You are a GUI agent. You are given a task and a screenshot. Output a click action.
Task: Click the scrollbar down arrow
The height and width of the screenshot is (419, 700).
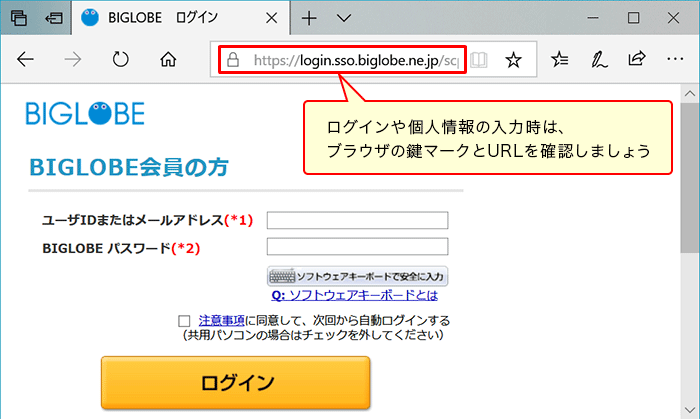(x=690, y=410)
